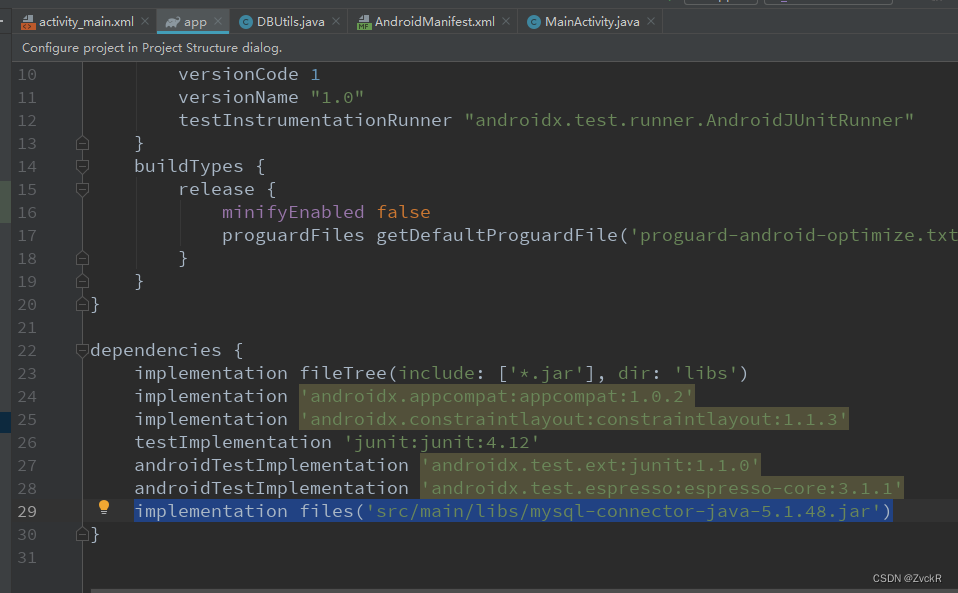Click the 'androidx.test.espresso:espresso-core:3.1.1' dependency string

[662, 489]
